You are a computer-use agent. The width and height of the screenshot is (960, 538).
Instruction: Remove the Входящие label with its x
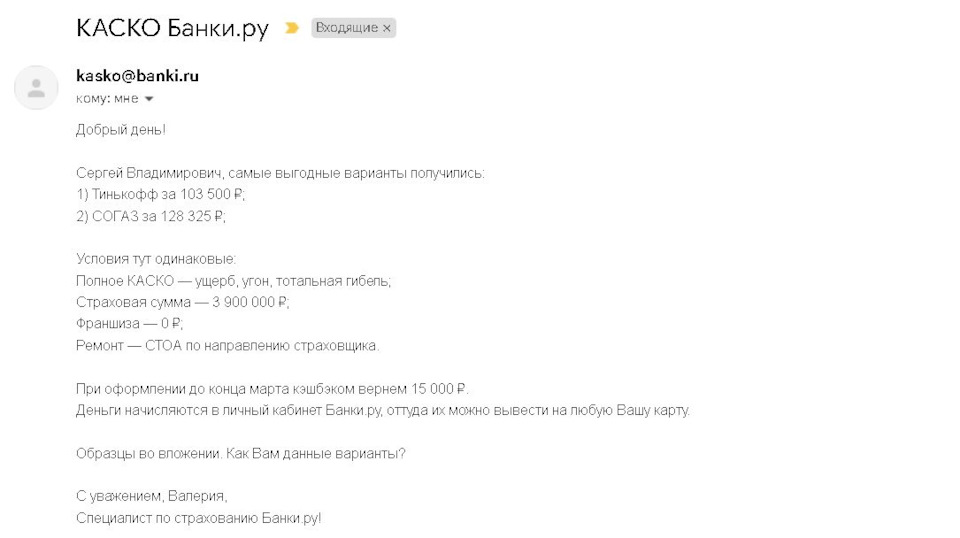387,28
